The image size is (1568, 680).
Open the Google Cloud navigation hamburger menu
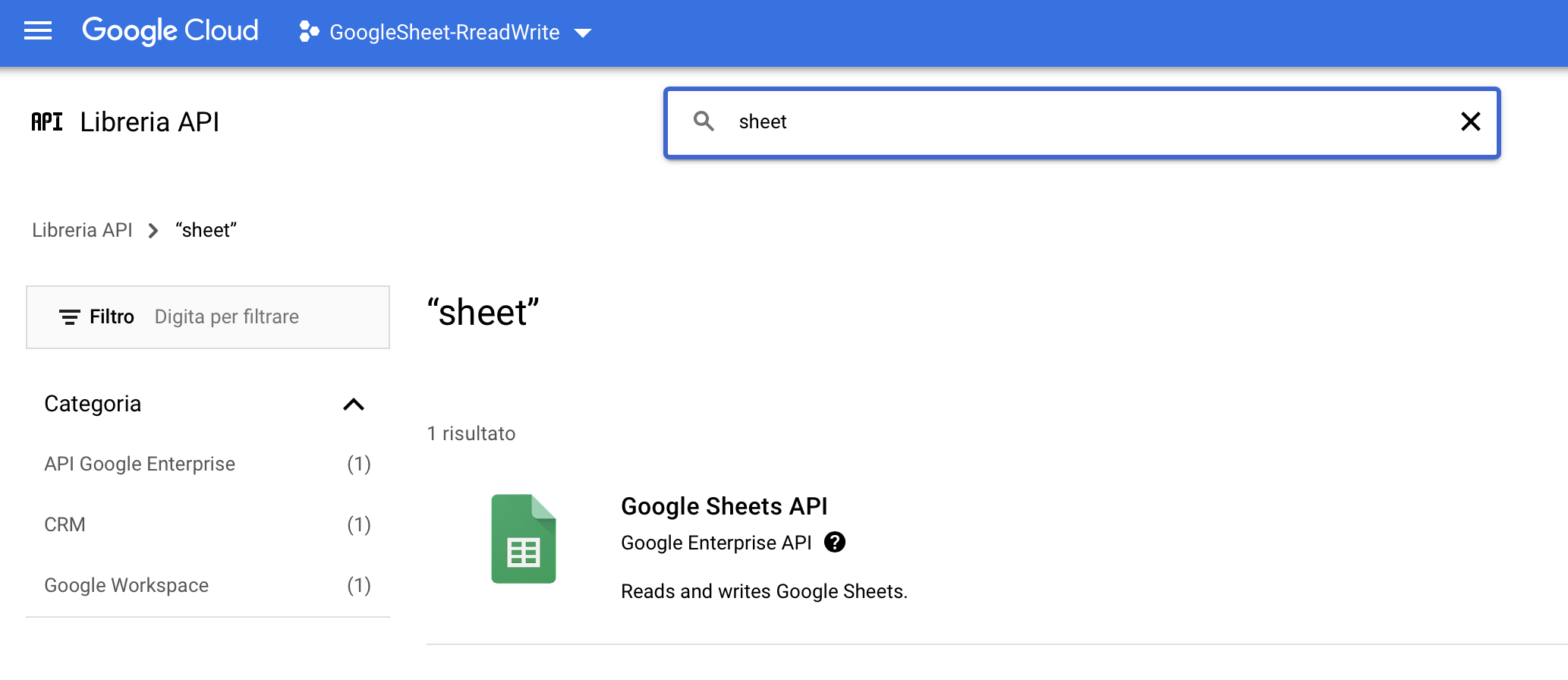(x=37, y=32)
